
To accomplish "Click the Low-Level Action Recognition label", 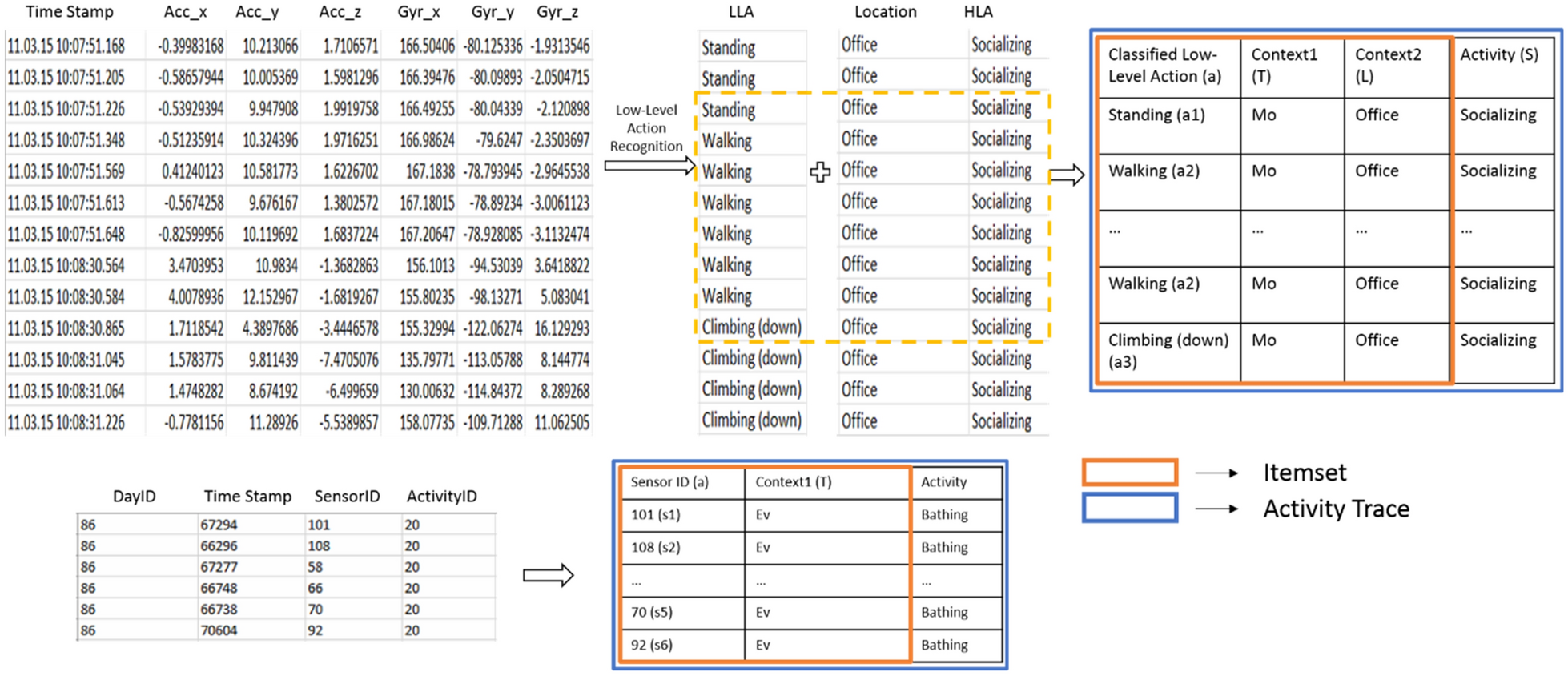I will click(x=645, y=128).
